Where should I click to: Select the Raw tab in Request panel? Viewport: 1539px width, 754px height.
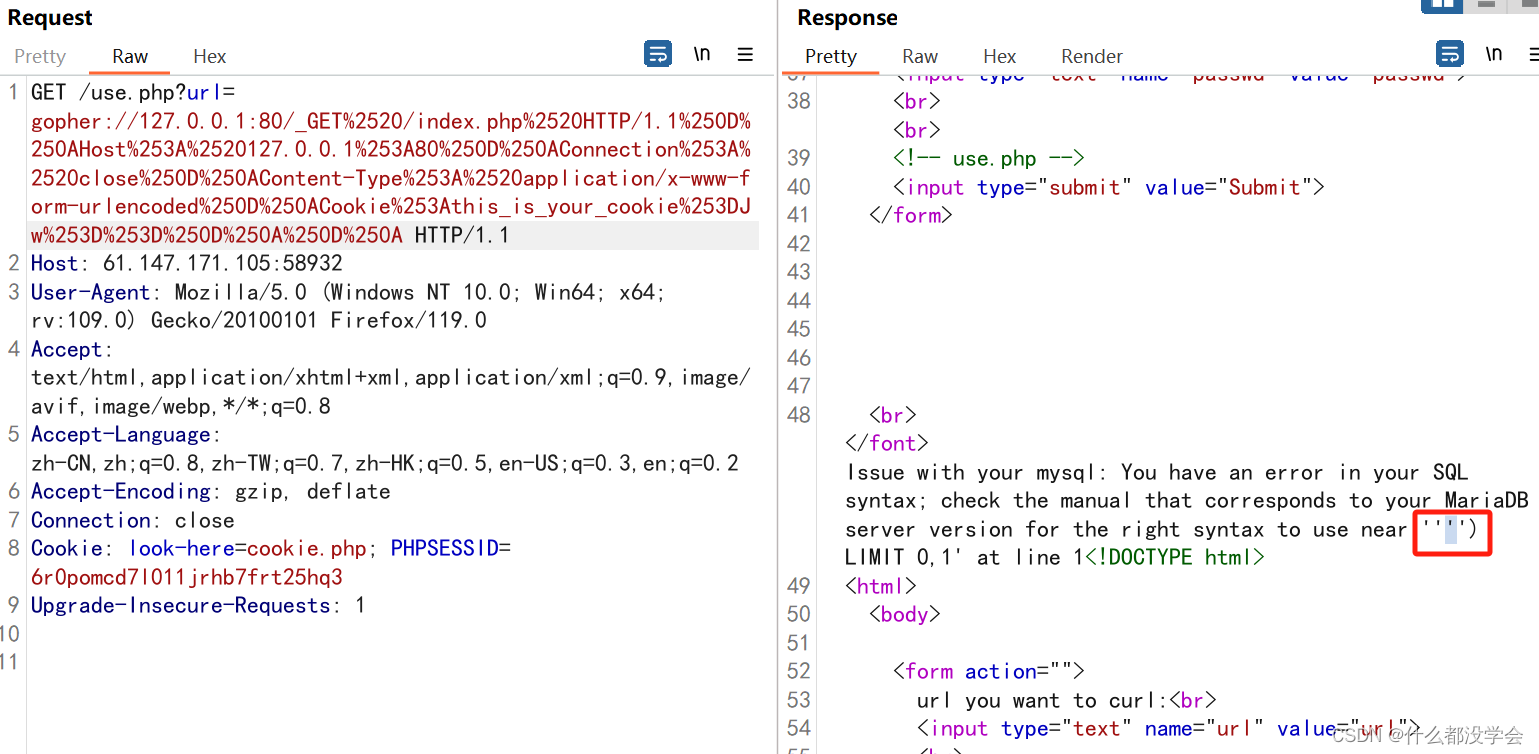point(130,56)
